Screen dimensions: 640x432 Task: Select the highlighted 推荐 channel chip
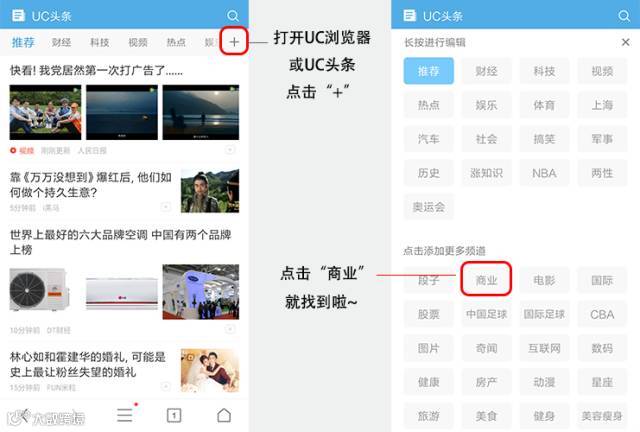(429, 71)
